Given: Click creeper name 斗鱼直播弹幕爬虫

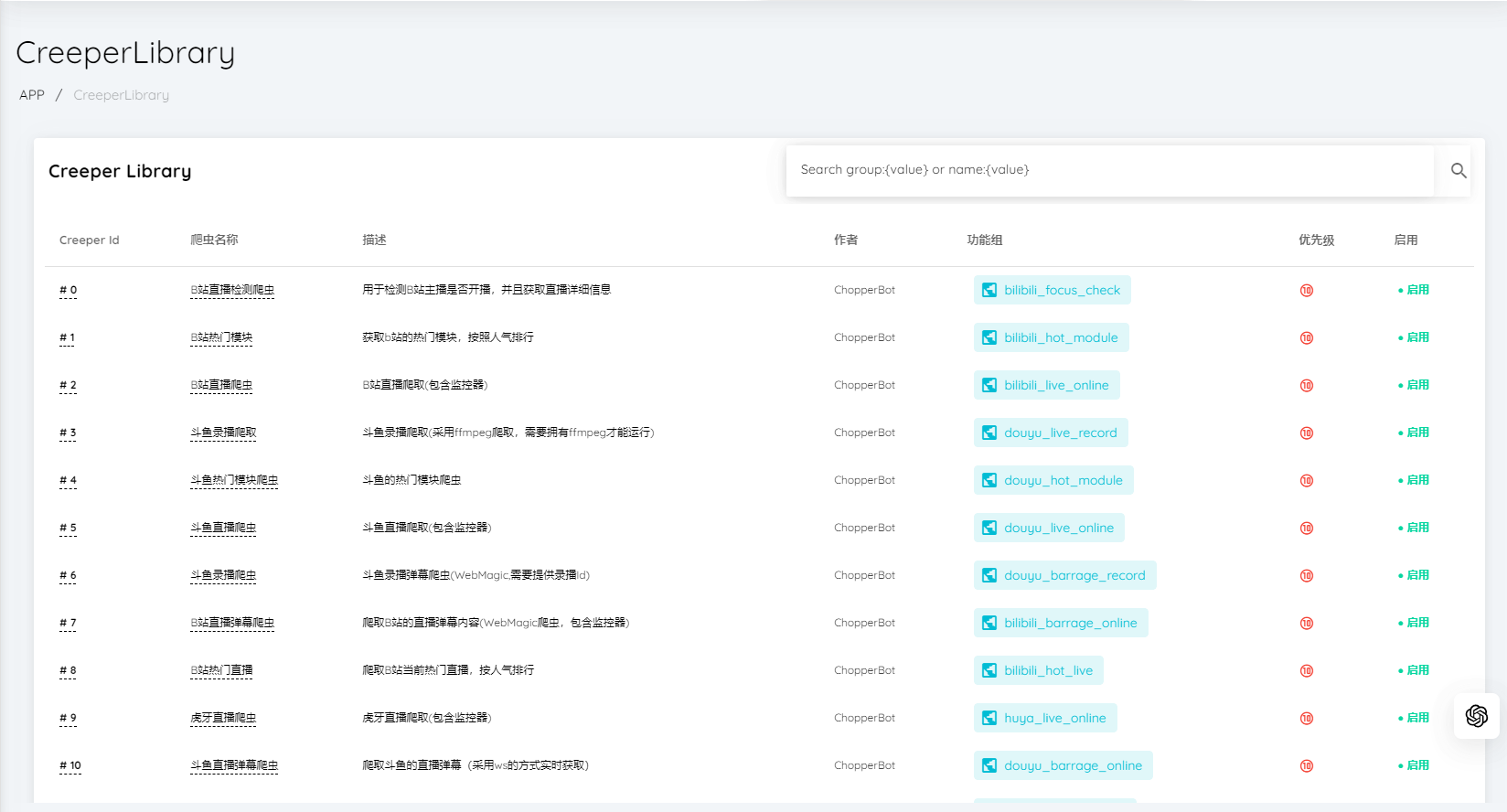Looking at the screenshot, I should click(234, 765).
